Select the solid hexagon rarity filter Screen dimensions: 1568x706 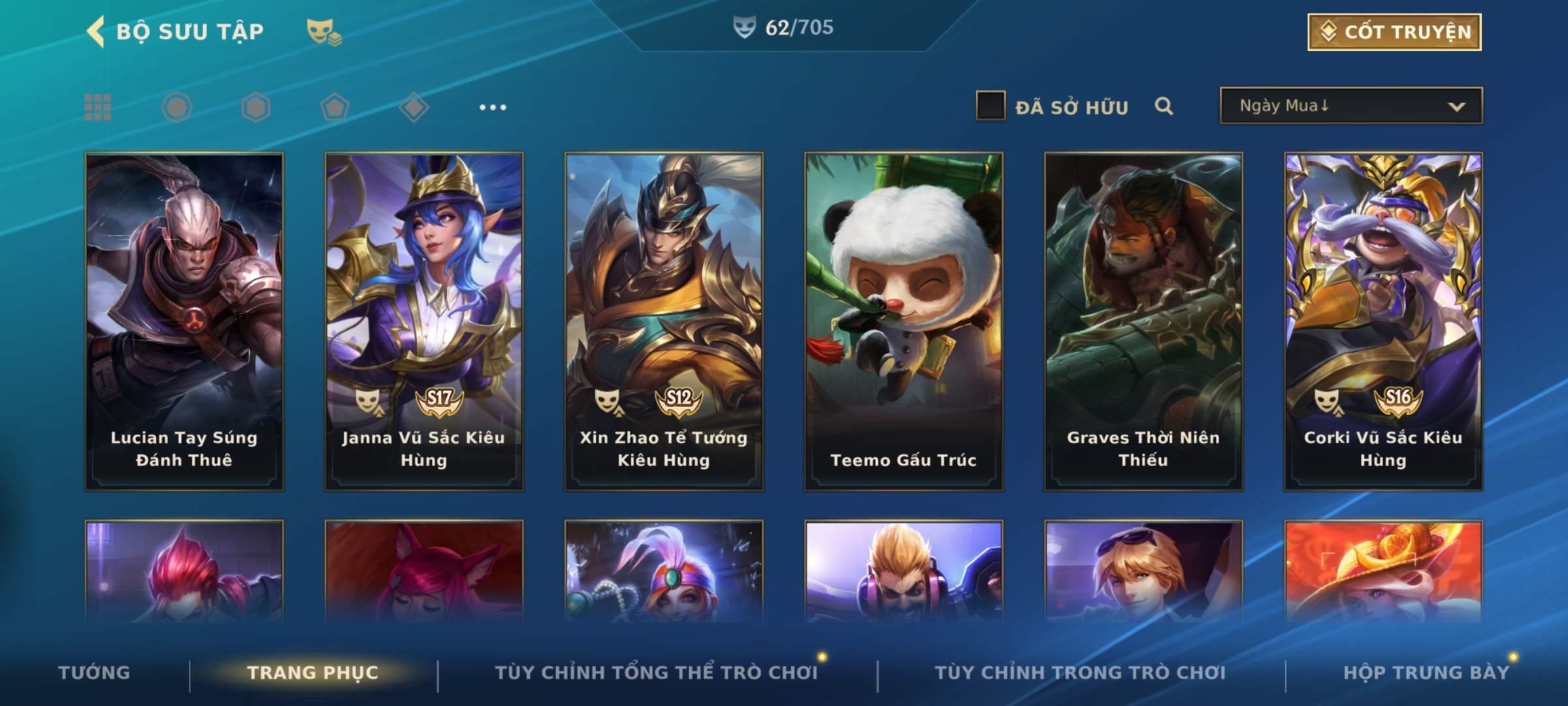pyautogui.click(x=255, y=107)
